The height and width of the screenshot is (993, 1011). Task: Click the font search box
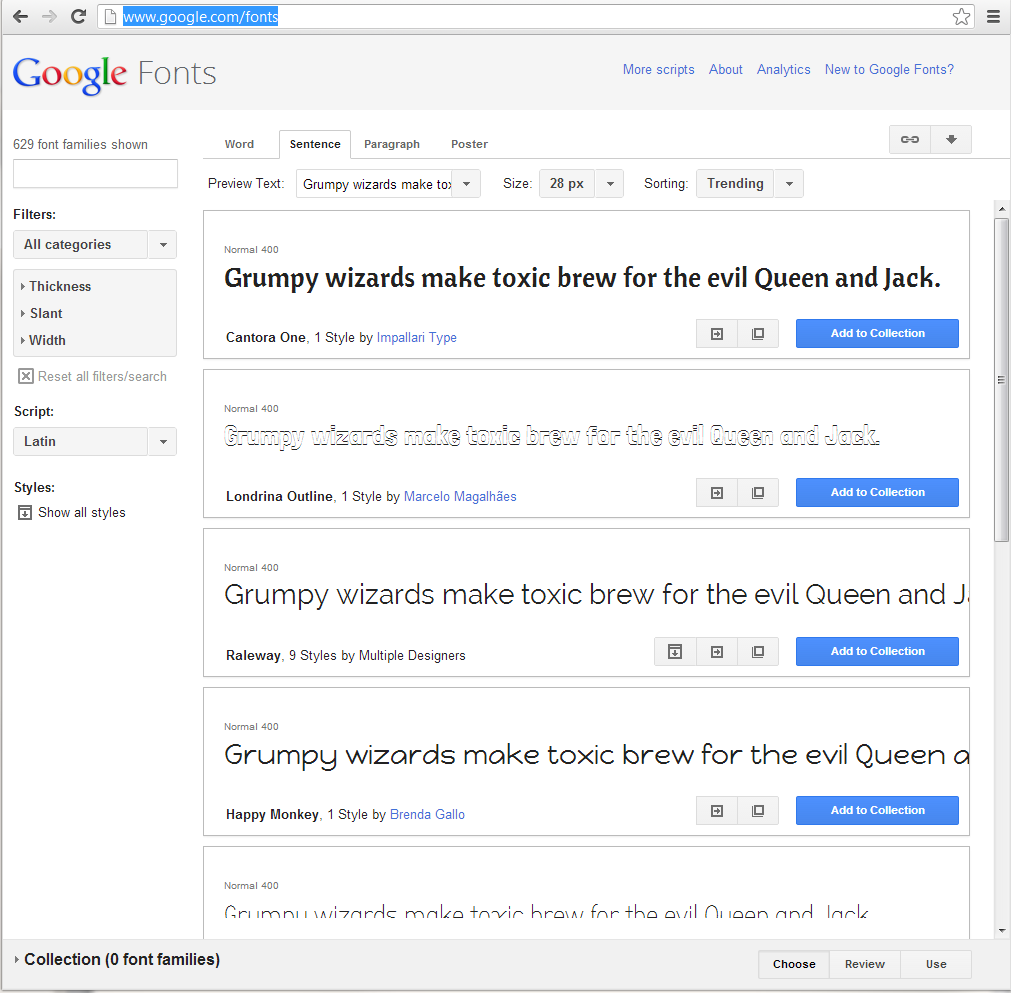[x=94, y=173]
